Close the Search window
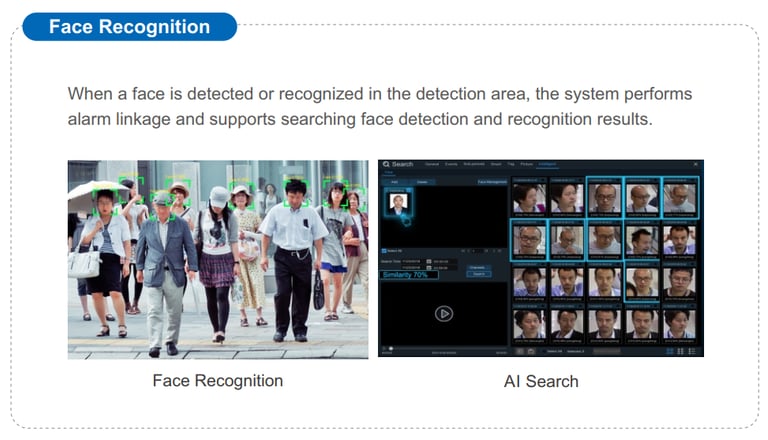768x440 pixels. (696, 164)
